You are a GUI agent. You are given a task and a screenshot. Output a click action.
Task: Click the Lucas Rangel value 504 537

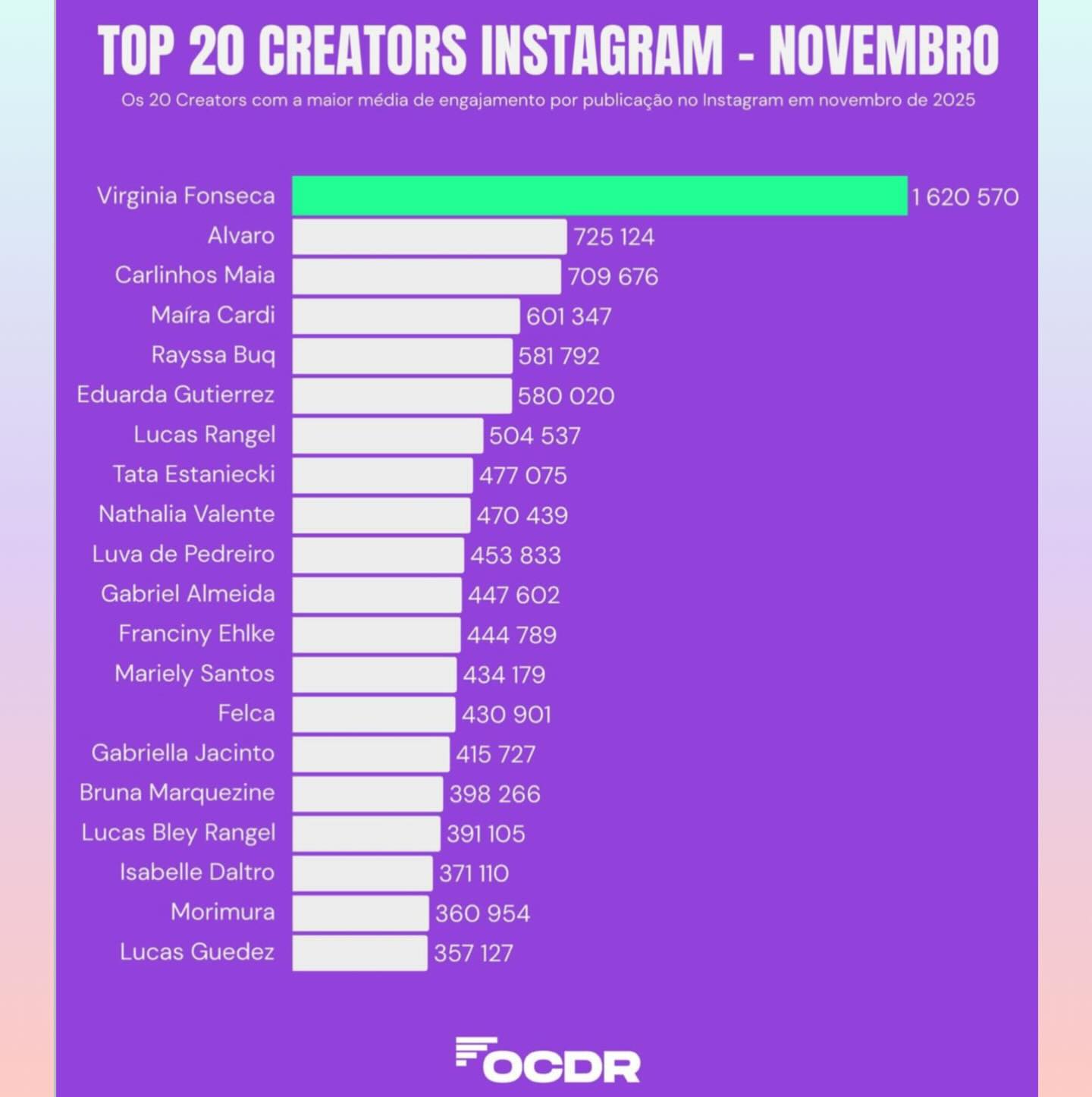[x=535, y=435]
